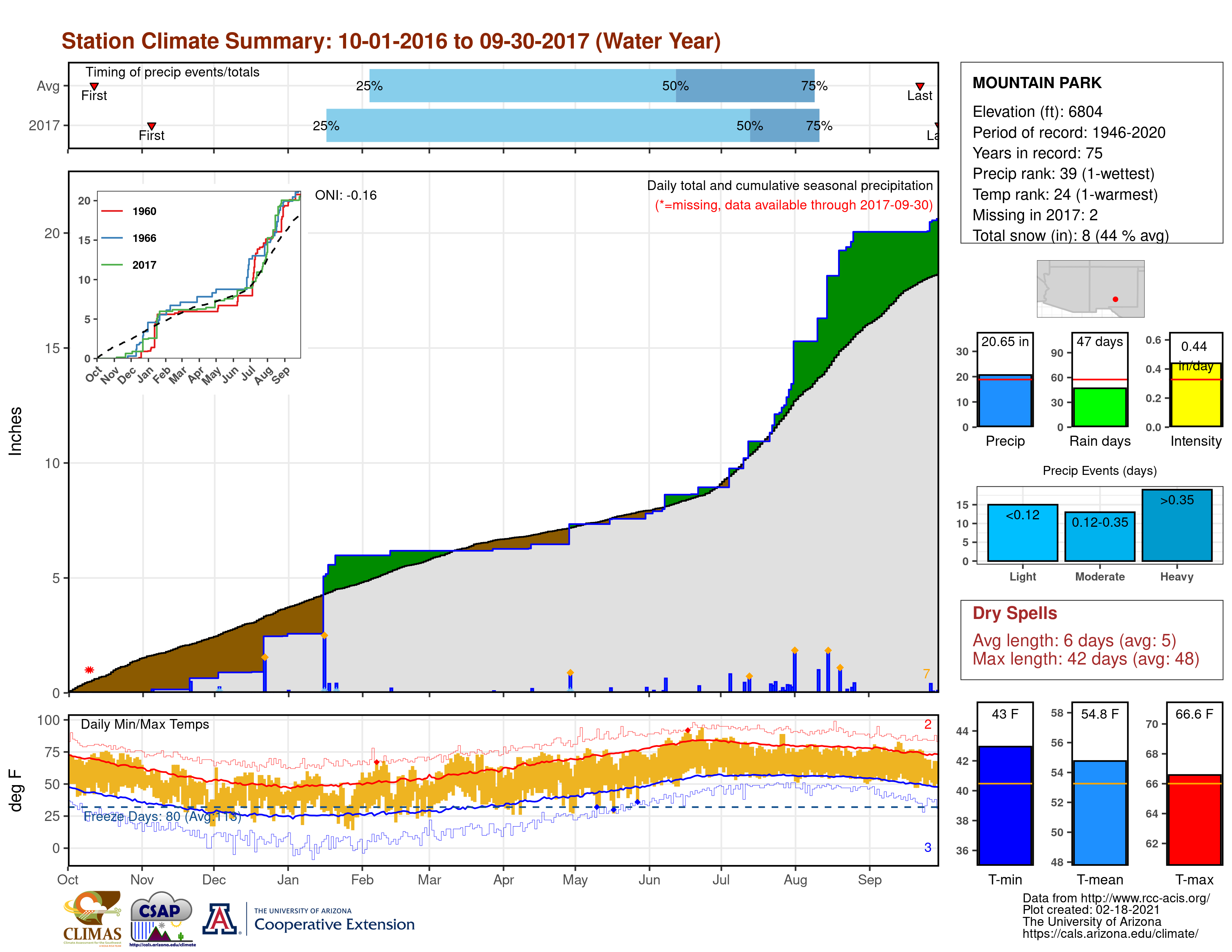
Task: Click the red diamond on June temperature peak
Action: point(688,730)
